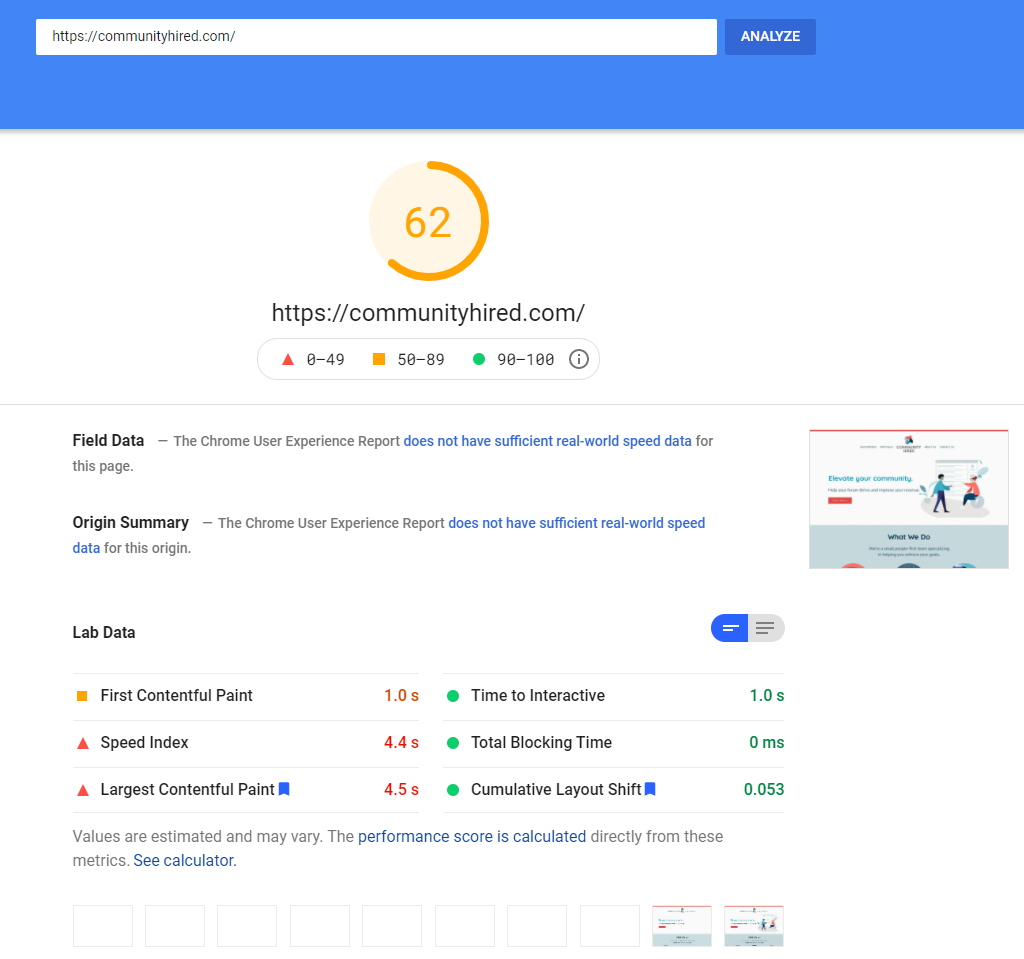
Task: Open Field Data insufficient speed data link
Action: 547,441
